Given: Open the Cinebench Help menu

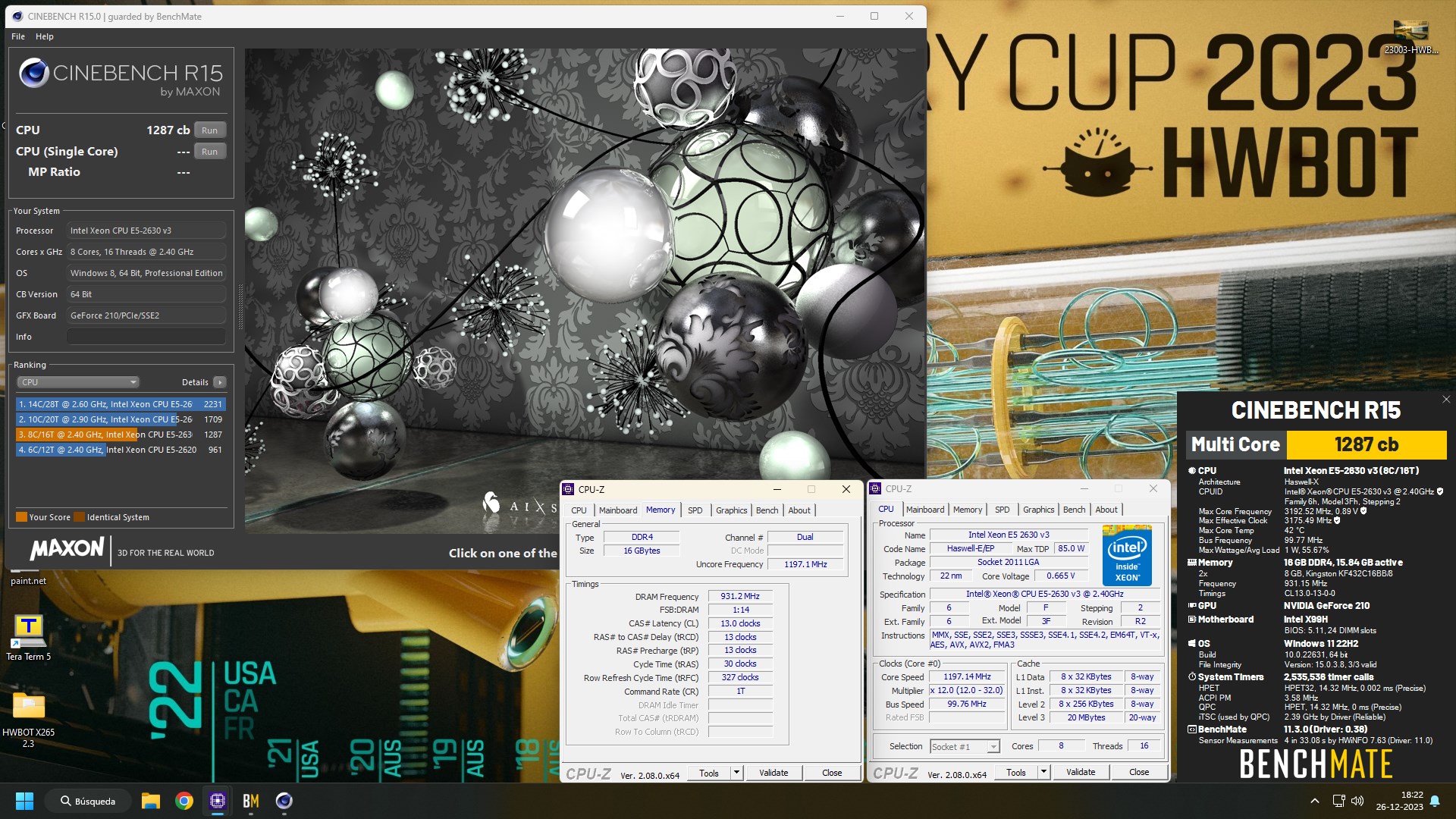Looking at the screenshot, I should (x=45, y=36).
